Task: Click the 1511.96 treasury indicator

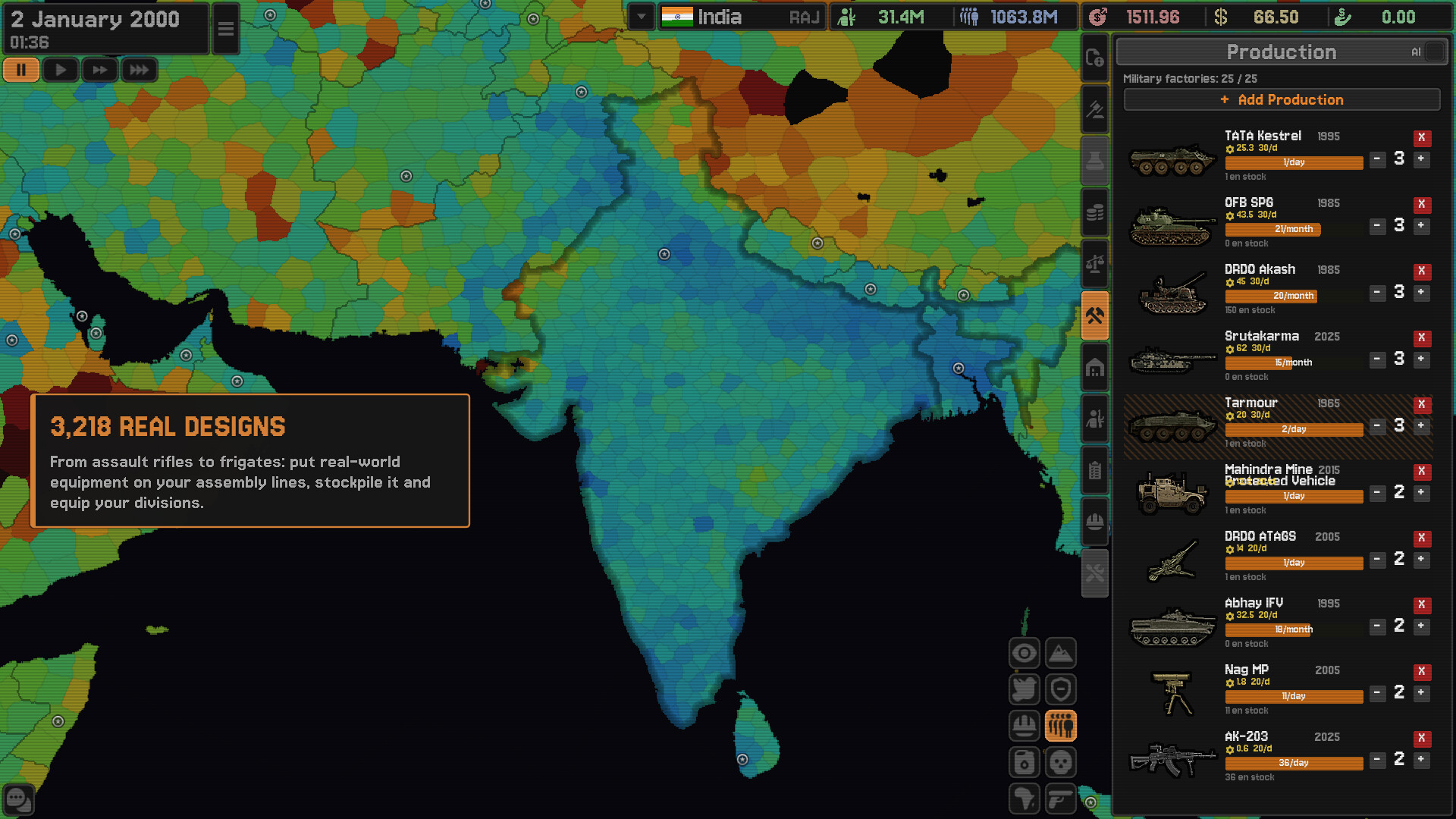Action: tap(1141, 17)
